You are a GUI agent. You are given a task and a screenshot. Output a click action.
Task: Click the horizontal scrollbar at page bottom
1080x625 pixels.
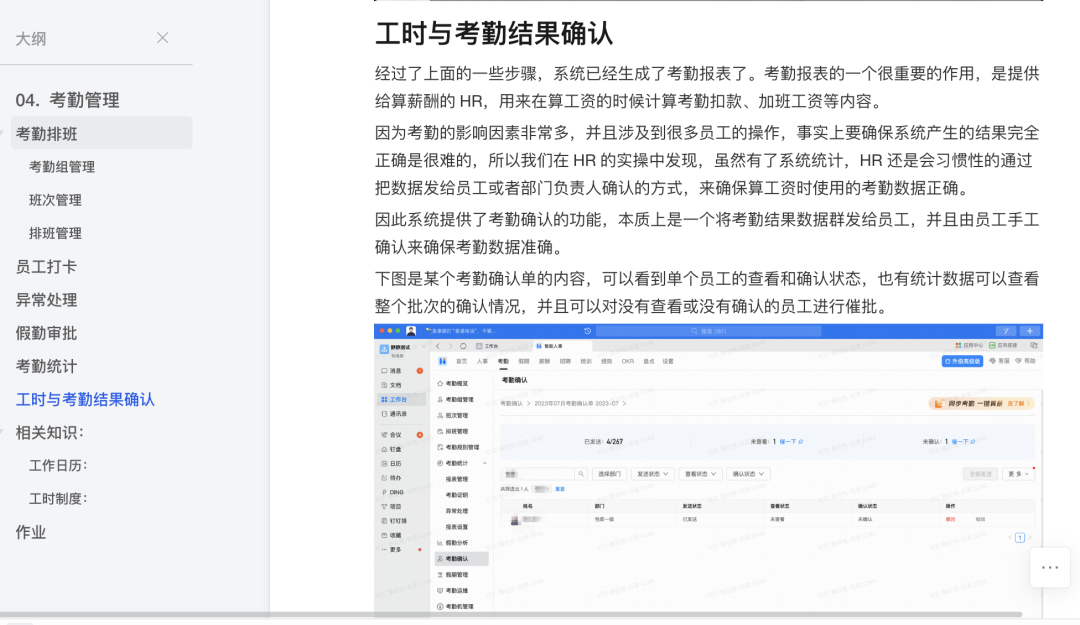pyautogui.click(x=511, y=614)
